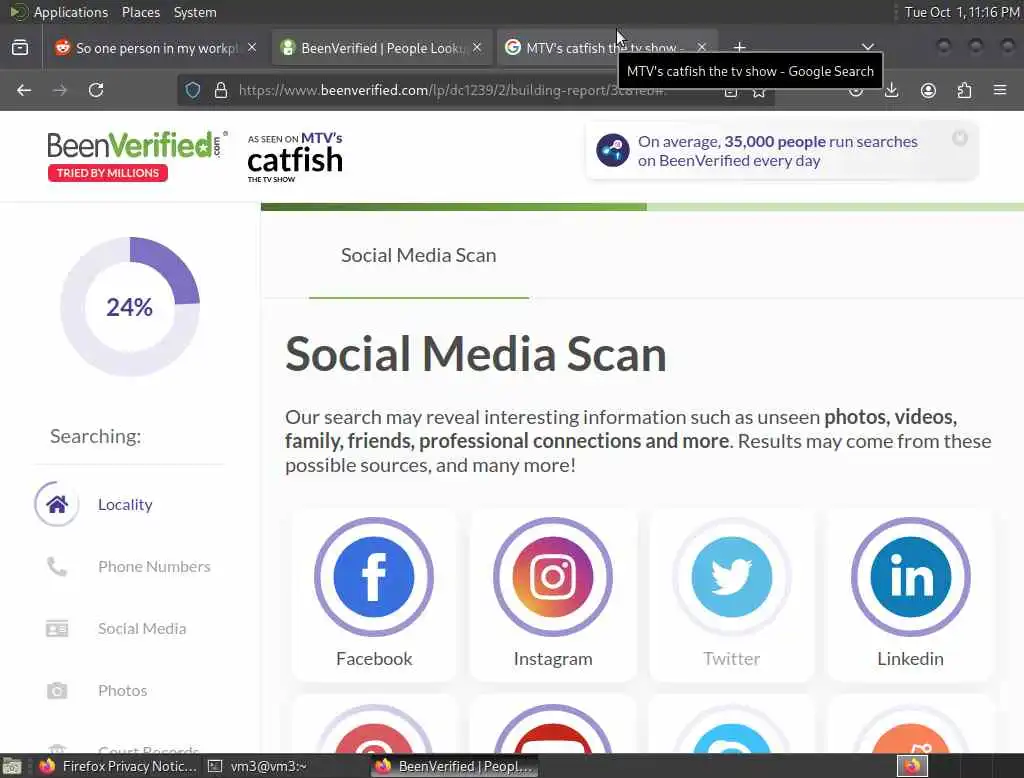Click the Firefox Privacy Notice taskbar window

(x=118, y=766)
